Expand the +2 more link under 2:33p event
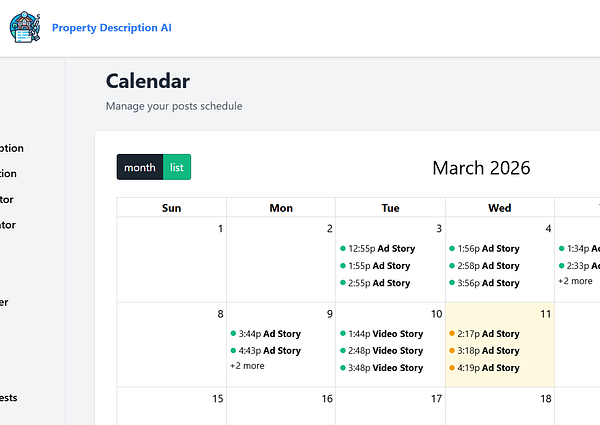600x425 pixels. coord(575,281)
